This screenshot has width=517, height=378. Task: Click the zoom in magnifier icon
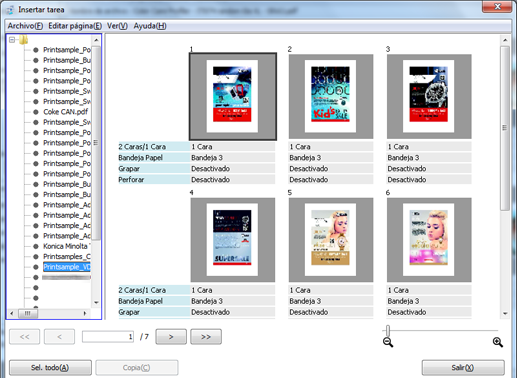498,342
